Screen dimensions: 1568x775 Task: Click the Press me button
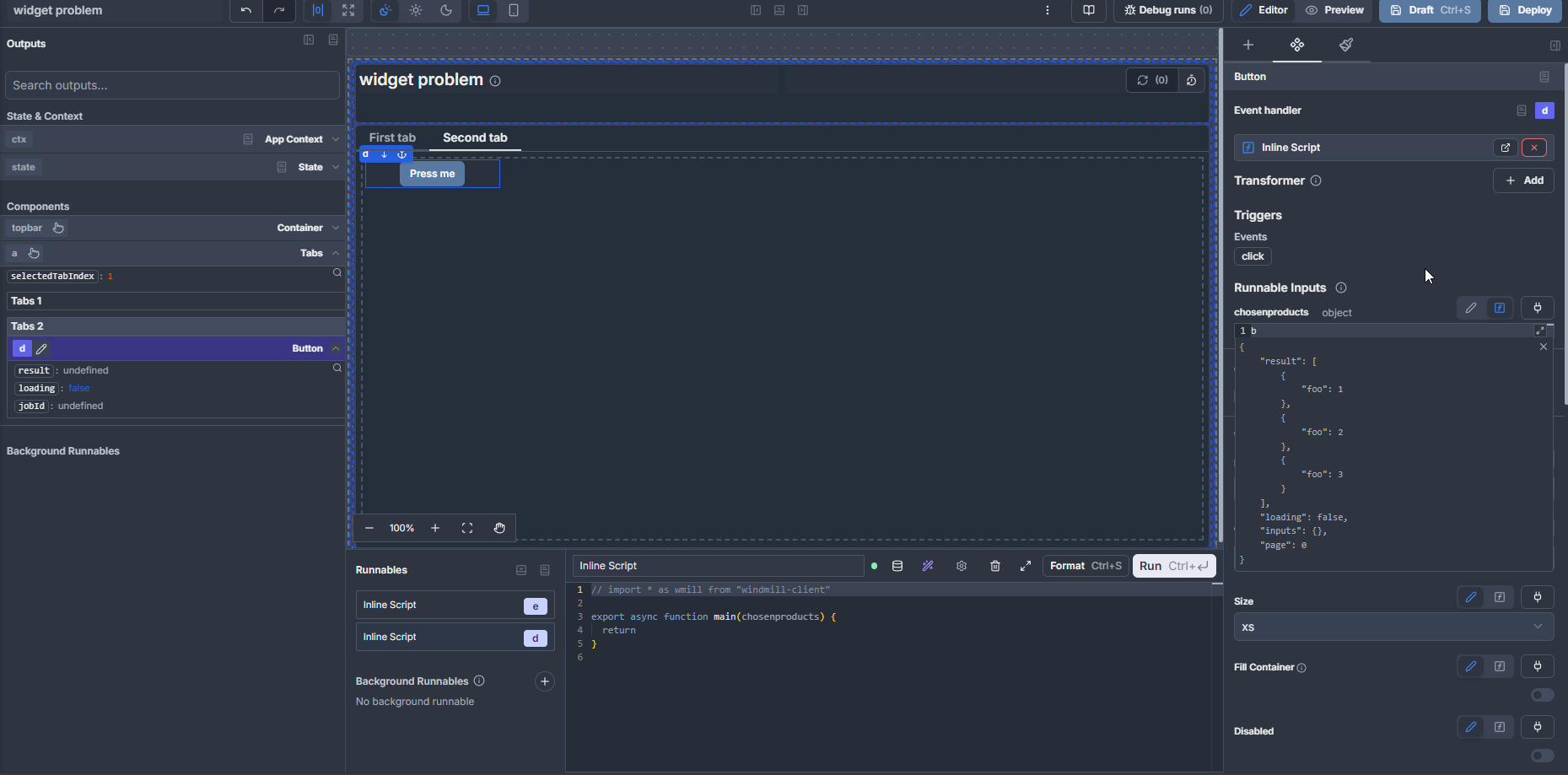(x=432, y=174)
